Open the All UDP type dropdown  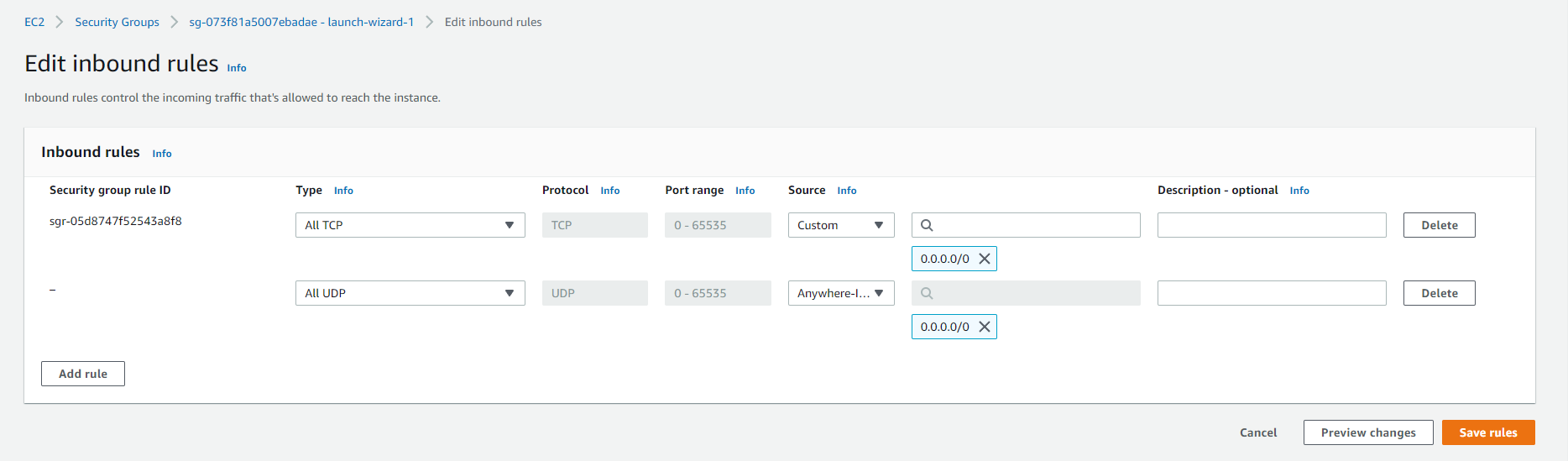click(410, 293)
